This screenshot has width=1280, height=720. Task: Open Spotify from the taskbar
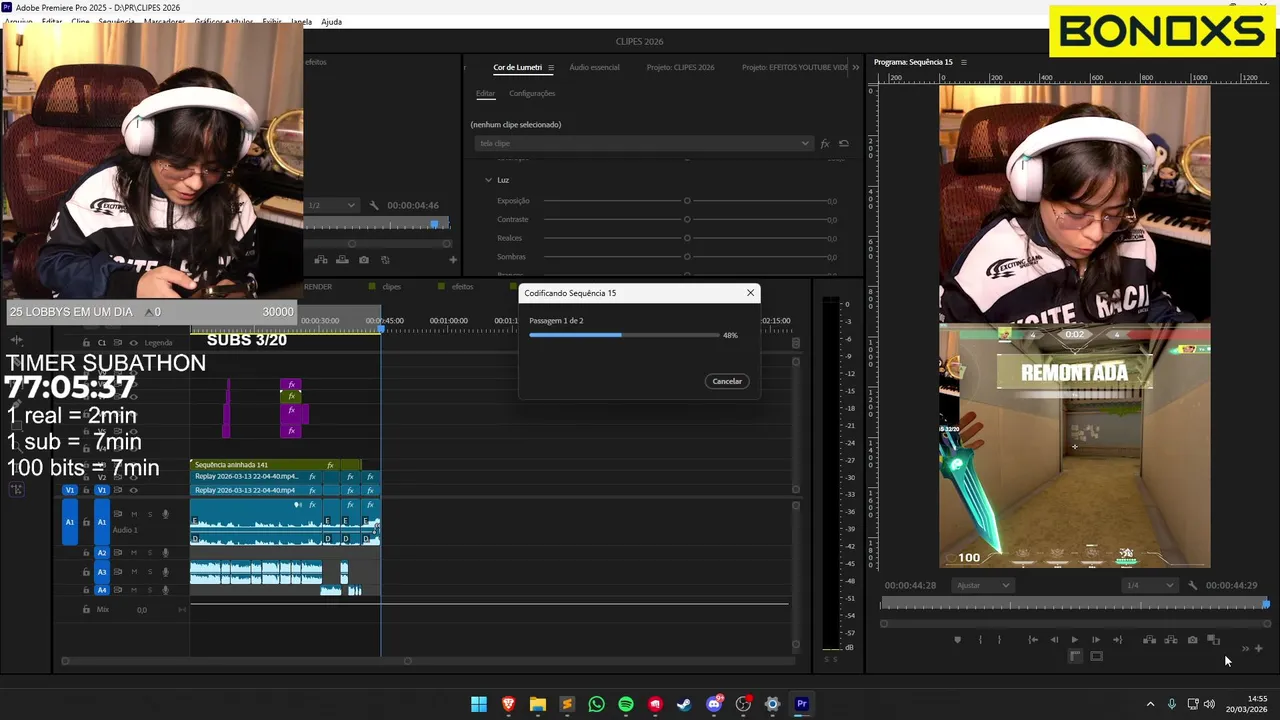(626, 704)
